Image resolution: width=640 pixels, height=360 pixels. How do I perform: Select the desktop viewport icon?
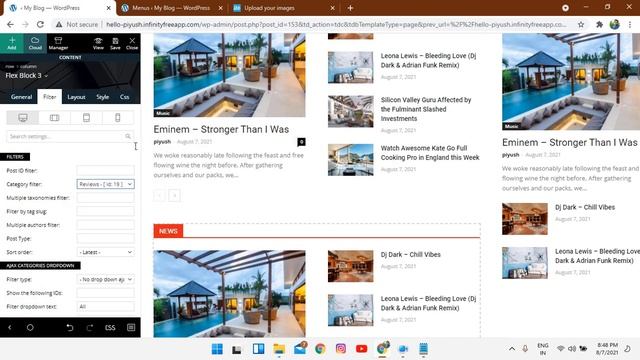click(x=23, y=118)
